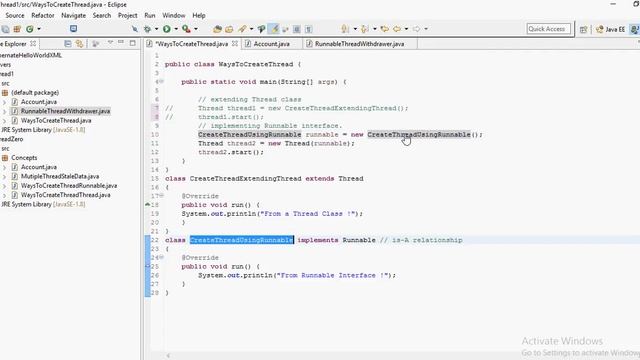Click the override marker at line 18
The width and height of the screenshot is (640, 360).
point(148,204)
